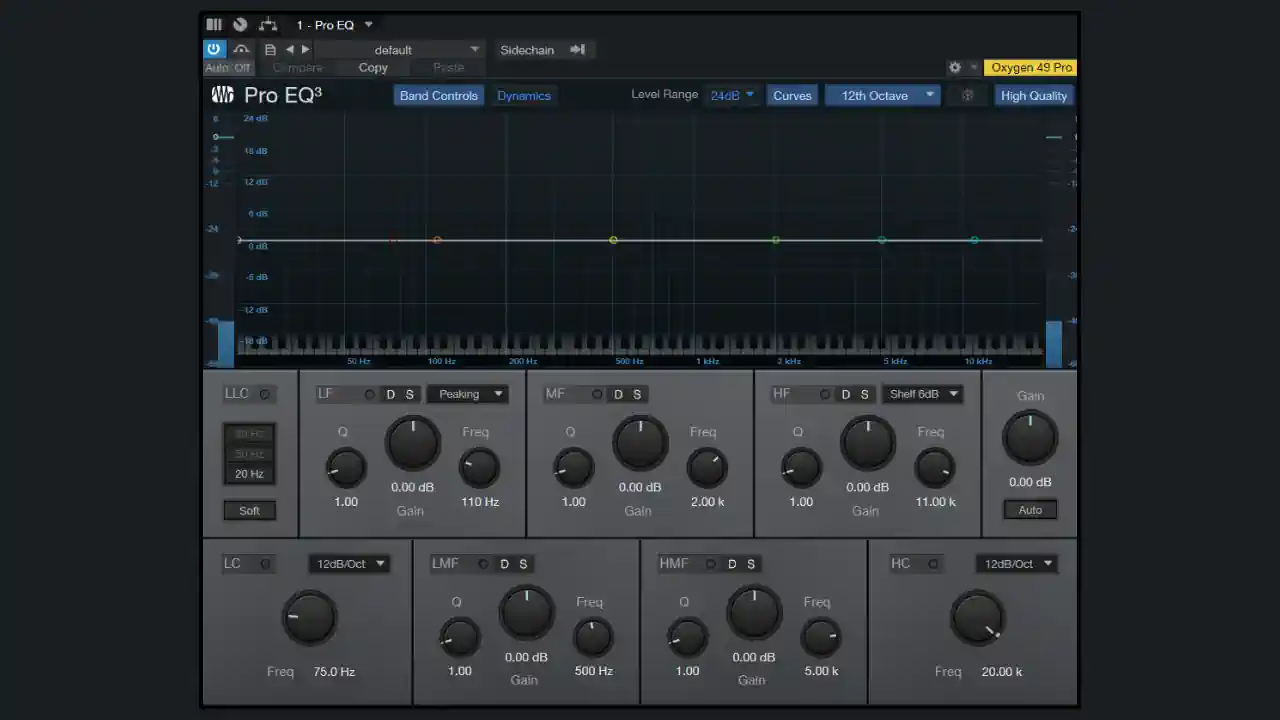Open the settings gear icon
This screenshot has height=720, width=1280.
coord(954,68)
